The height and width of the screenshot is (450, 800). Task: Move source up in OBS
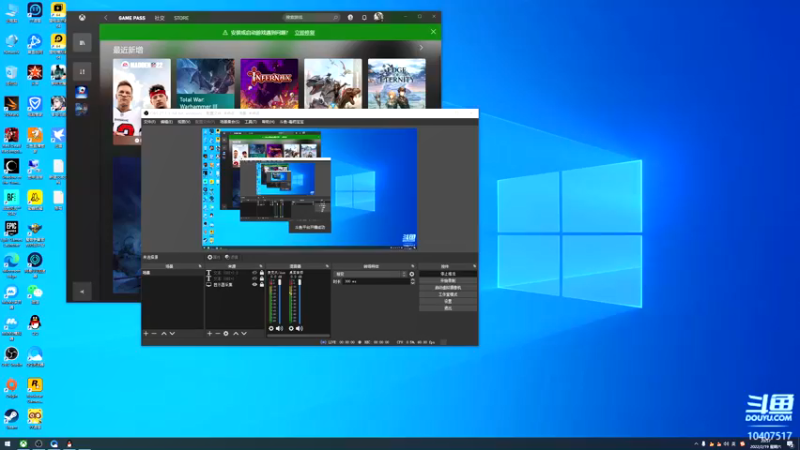[x=236, y=334]
